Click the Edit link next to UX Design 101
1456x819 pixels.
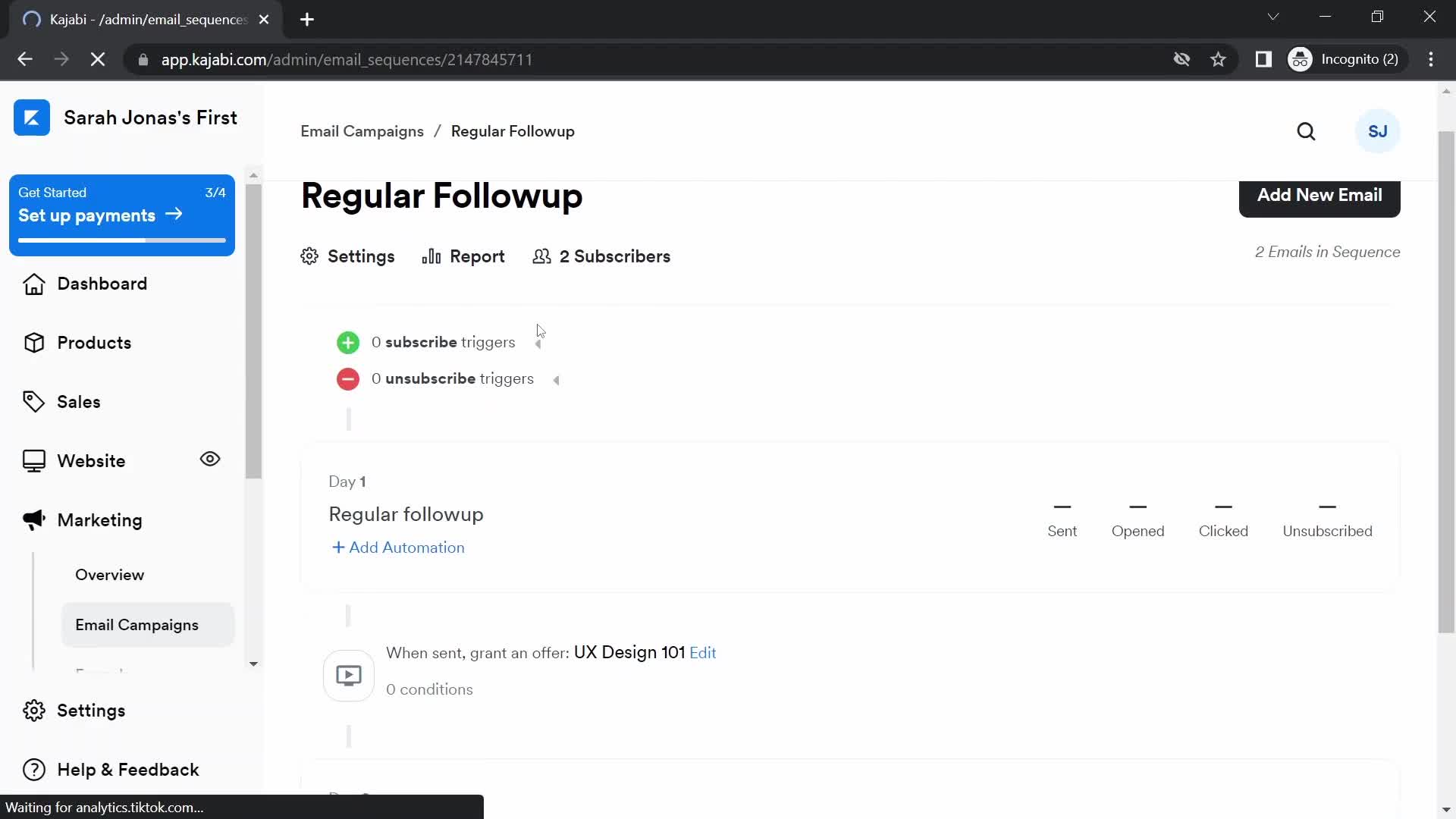tap(703, 652)
